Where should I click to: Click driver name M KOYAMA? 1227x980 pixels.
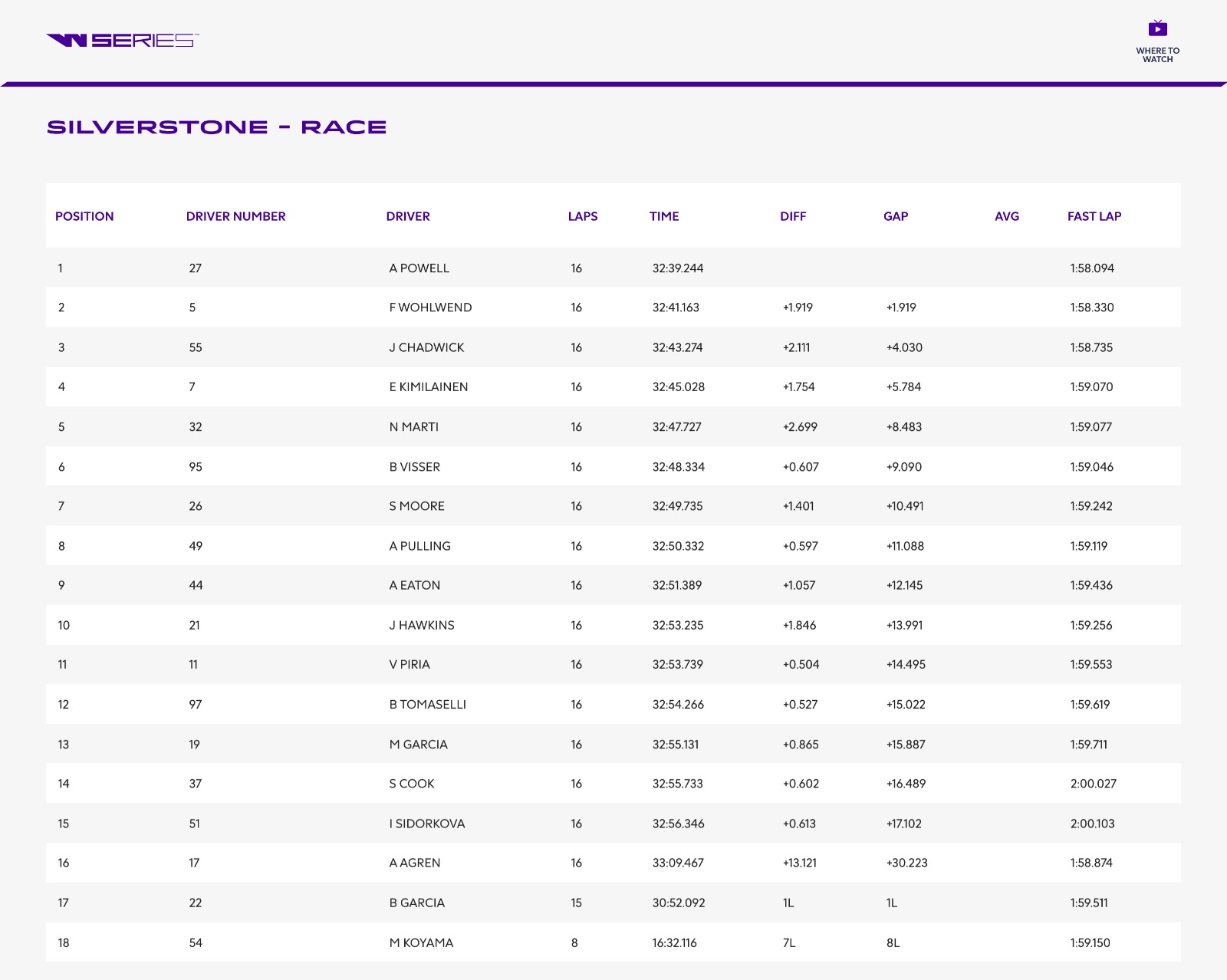tap(421, 942)
